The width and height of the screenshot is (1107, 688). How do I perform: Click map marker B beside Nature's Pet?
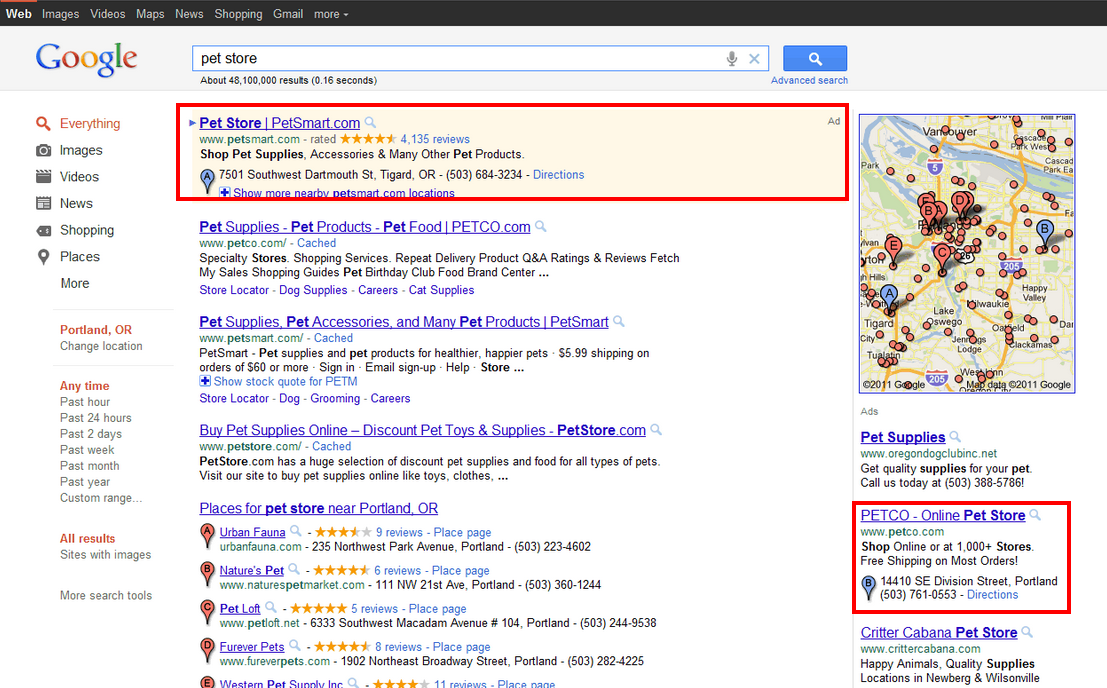(207, 574)
